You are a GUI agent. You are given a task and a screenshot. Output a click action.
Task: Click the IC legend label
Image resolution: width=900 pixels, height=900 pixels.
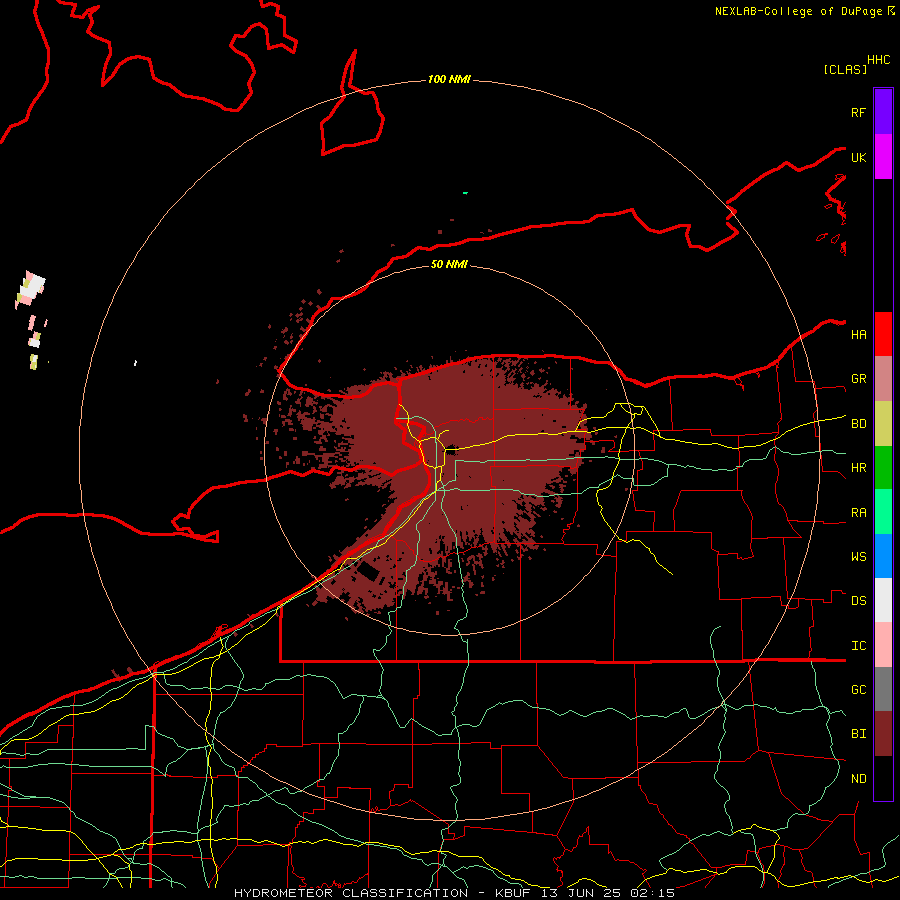pyautogui.click(x=858, y=646)
